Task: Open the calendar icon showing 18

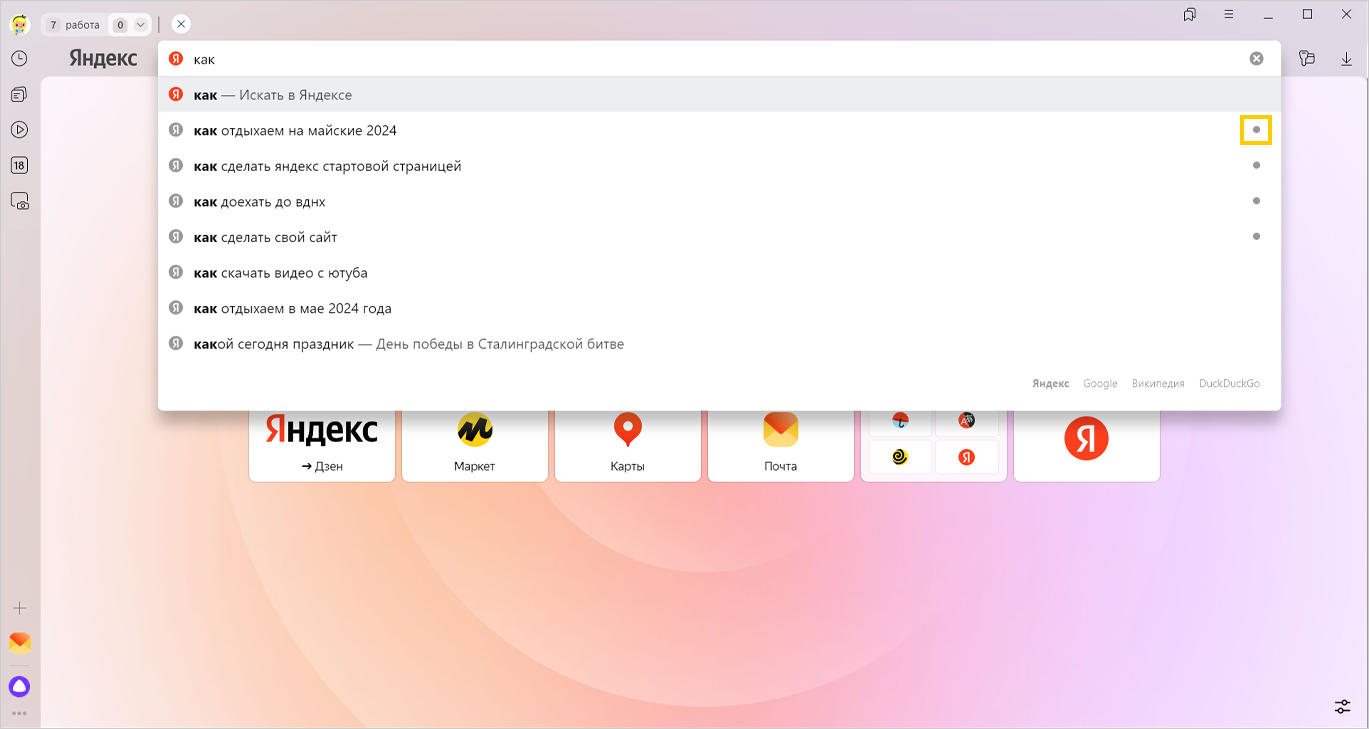Action: (x=19, y=166)
